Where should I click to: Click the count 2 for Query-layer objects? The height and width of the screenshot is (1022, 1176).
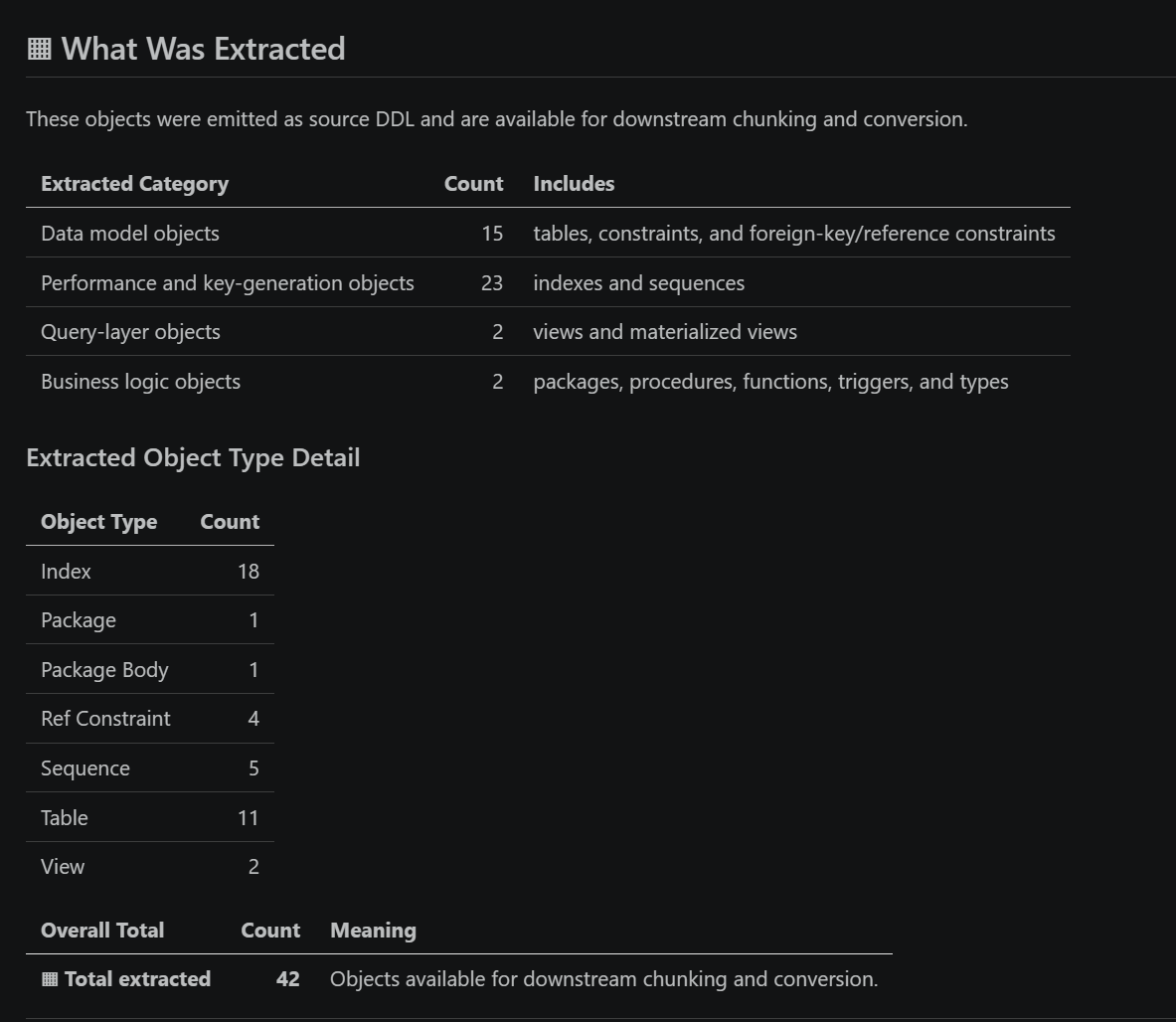[x=497, y=331]
